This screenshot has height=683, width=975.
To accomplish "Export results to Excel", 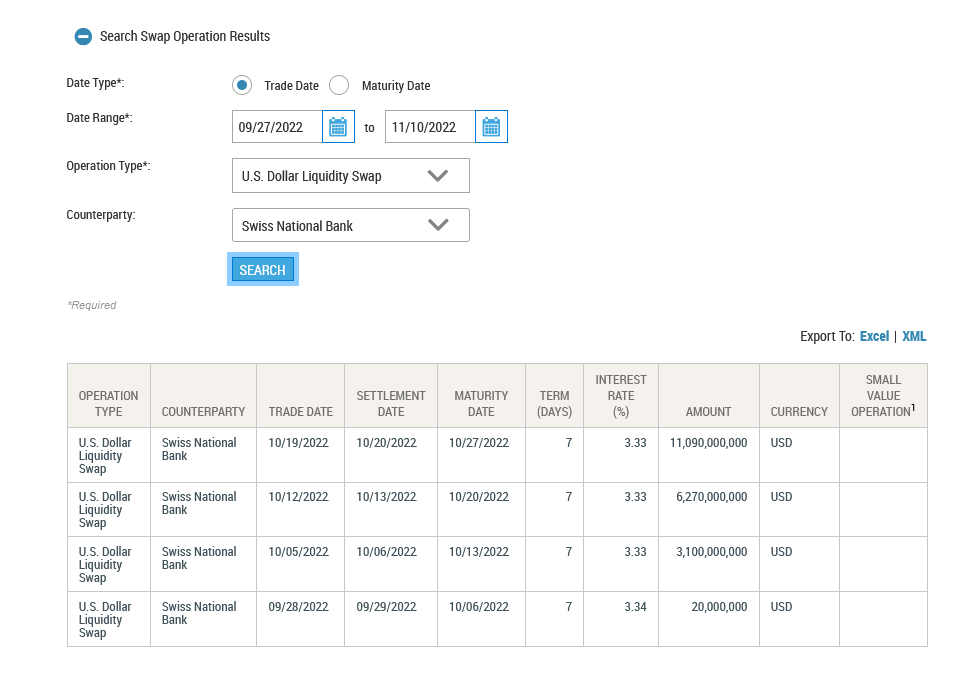I will pyautogui.click(x=874, y=337).
